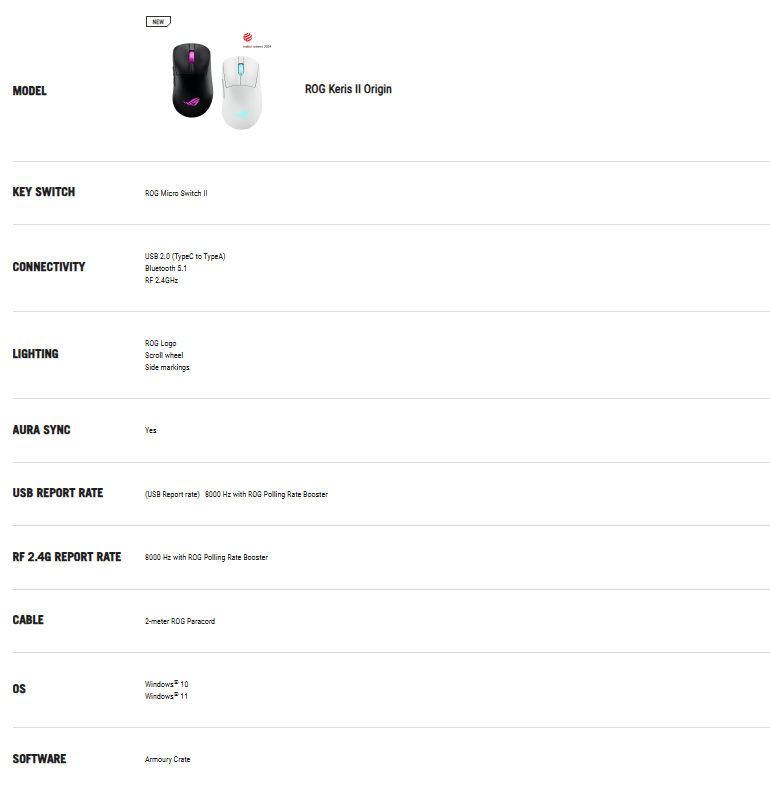The height and width of the screenshot is (791, 770).
Task: Click the Side markings lighting entry
Action: pos(167,367)
